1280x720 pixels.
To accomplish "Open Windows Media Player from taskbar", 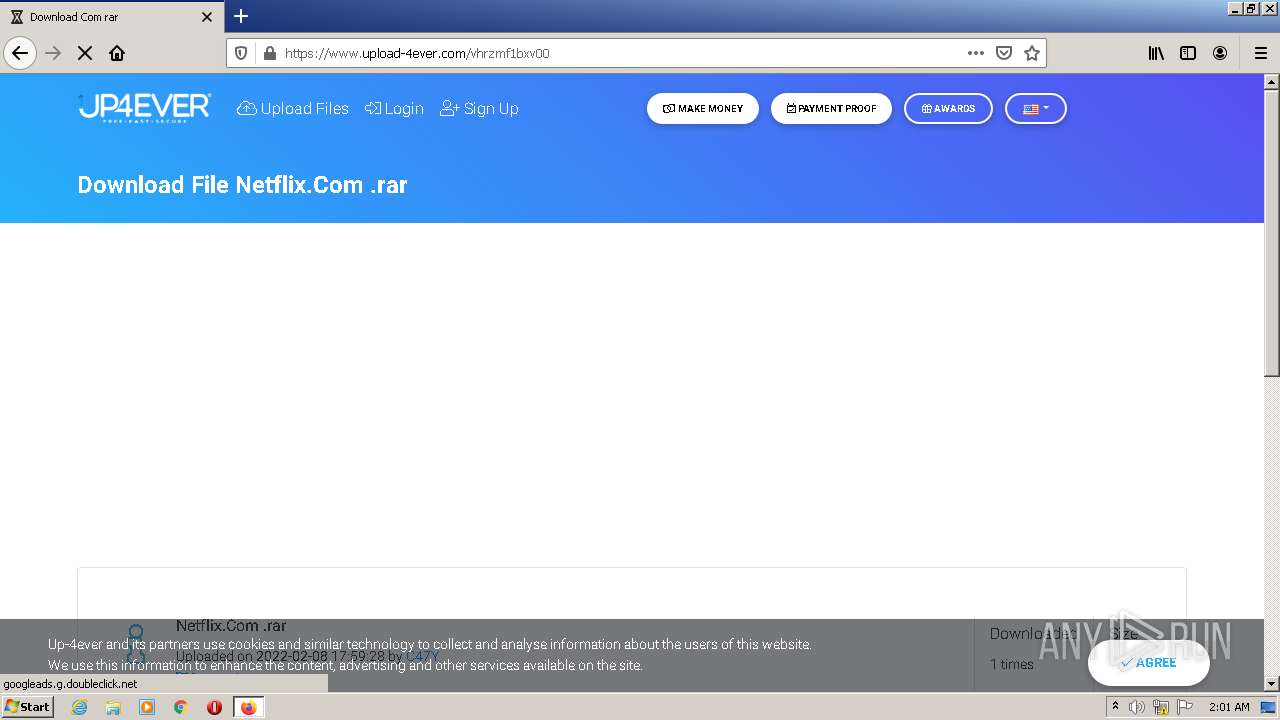I will [147, 707].
